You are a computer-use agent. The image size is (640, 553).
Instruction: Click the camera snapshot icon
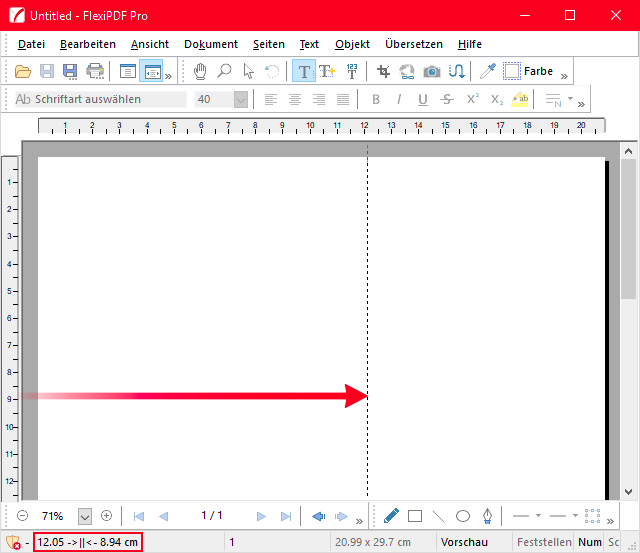(x=432, y=71)
